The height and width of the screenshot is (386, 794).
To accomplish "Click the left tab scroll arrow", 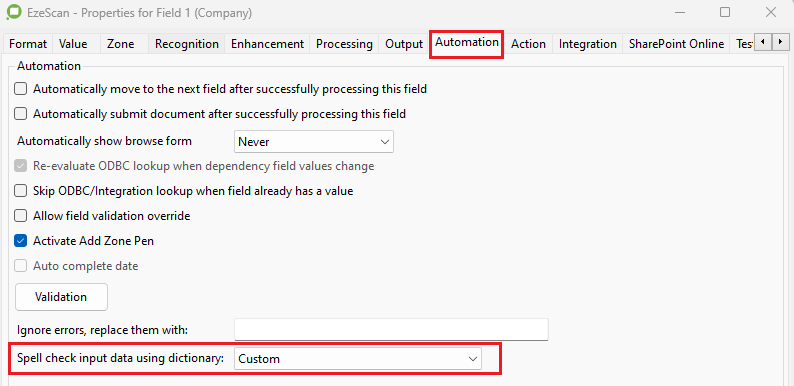I will 763,42.
